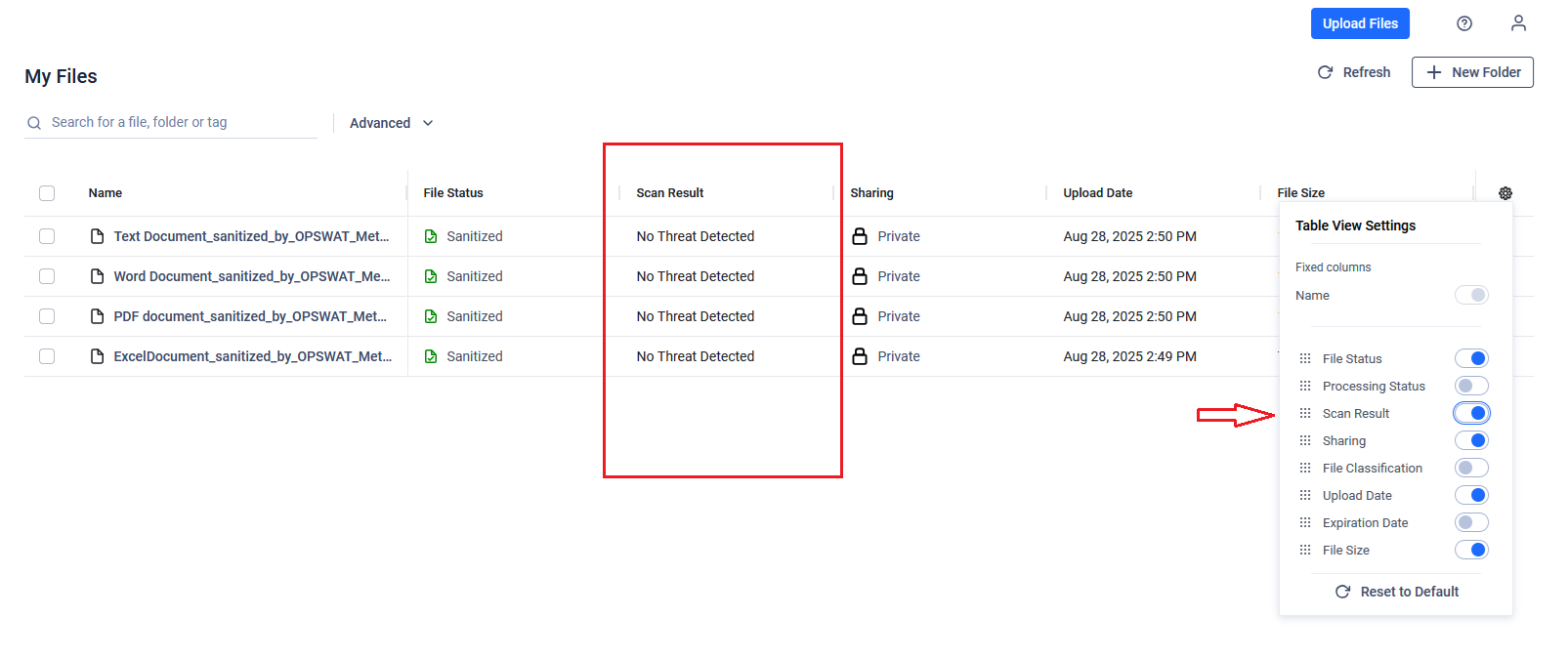
Task: Turn on the Expiration Date column
Action: 1471,522
